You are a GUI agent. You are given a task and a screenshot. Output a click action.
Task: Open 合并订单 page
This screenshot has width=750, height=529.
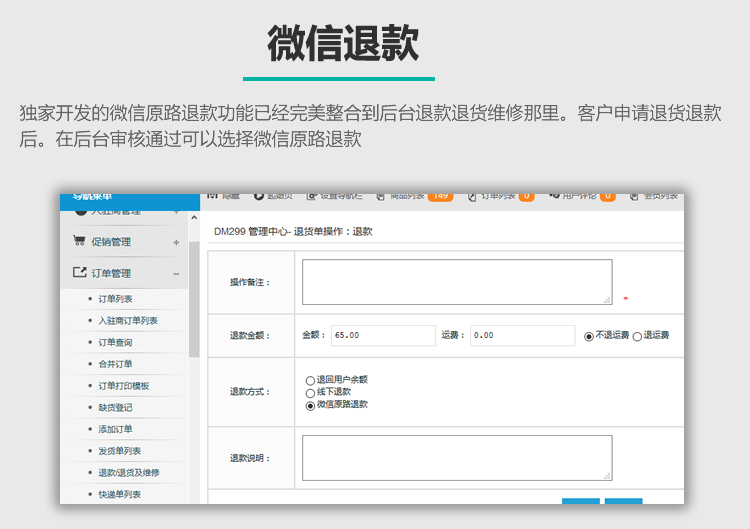pyautogui.click(x=115, y=364)
